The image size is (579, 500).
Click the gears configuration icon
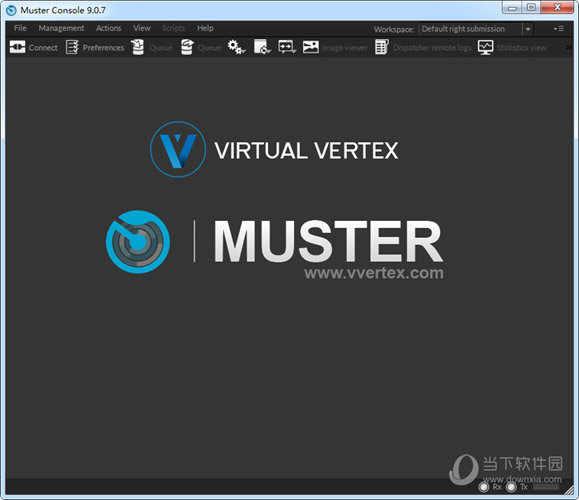(236, 47)
